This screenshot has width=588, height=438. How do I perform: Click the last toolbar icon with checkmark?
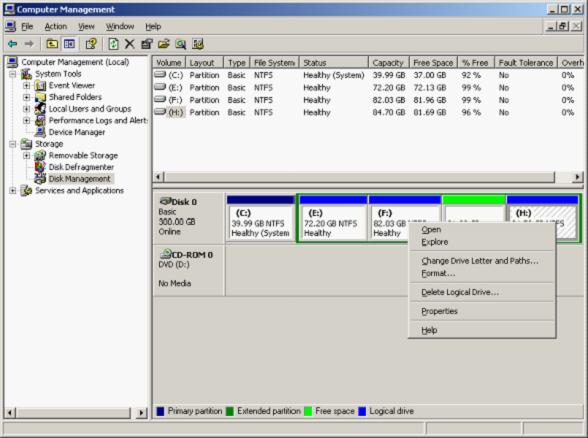click(x=198, y=44)
